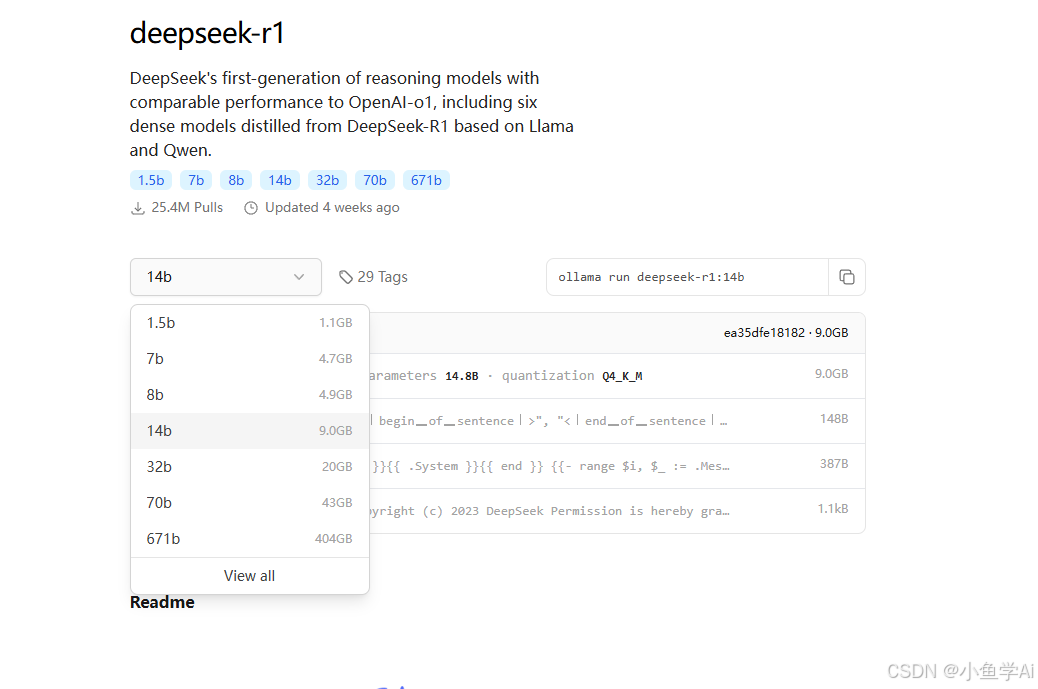Click the 7b parameter tag

(196, 180)
